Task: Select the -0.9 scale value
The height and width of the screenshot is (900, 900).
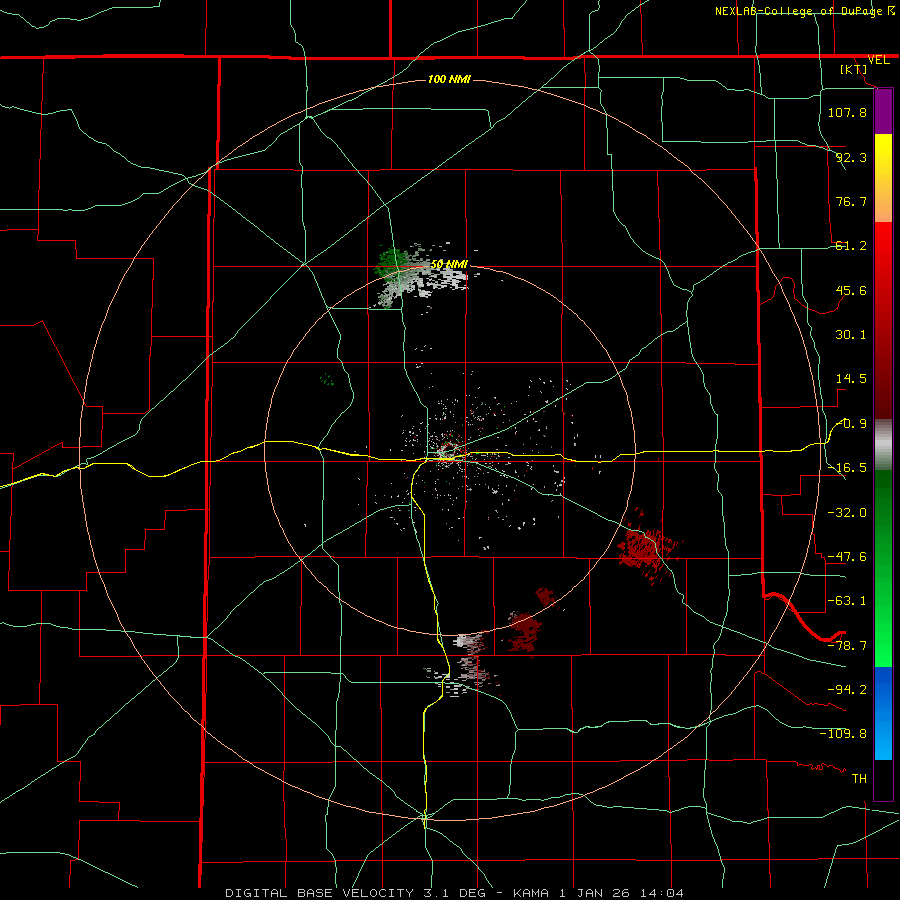Action: pos(851,424)
